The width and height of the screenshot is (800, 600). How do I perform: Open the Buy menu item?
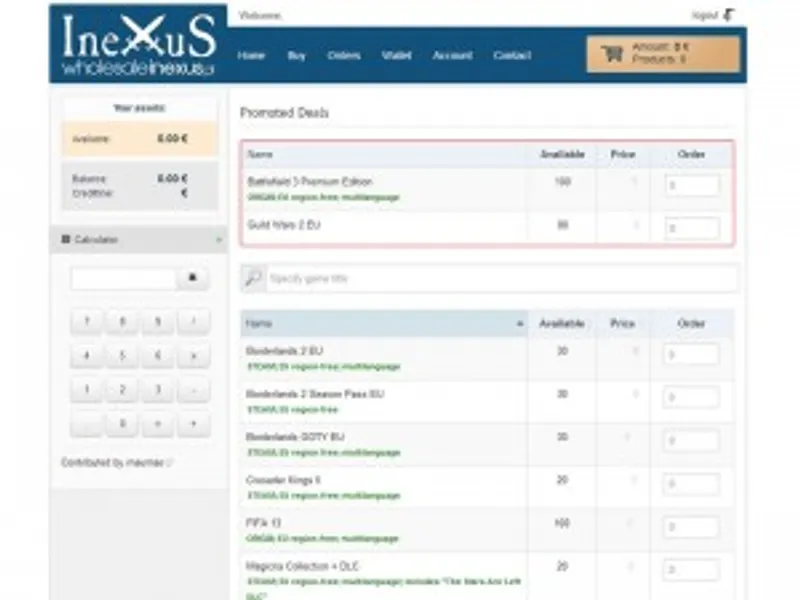296,56
